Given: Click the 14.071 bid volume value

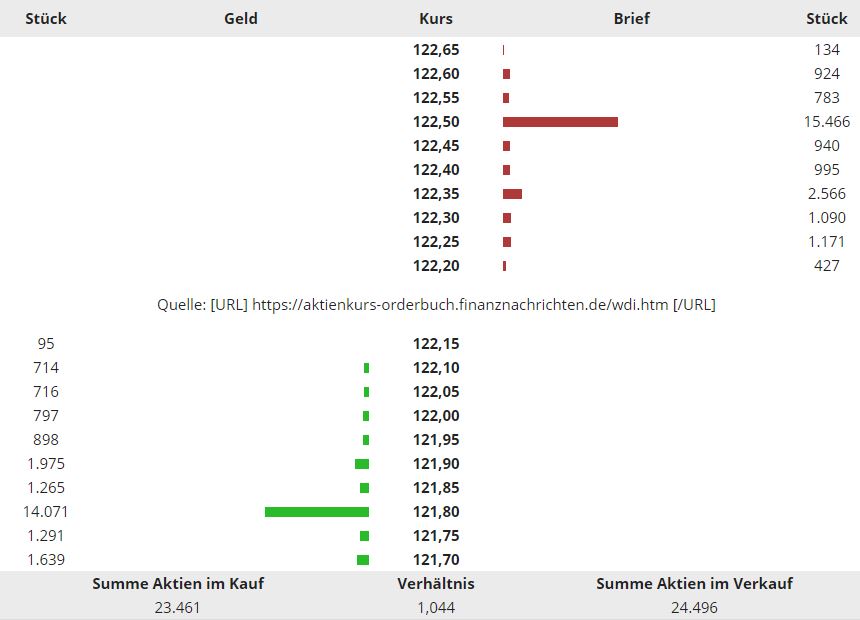Looking at the screenshot, I should tap(45, 512).
